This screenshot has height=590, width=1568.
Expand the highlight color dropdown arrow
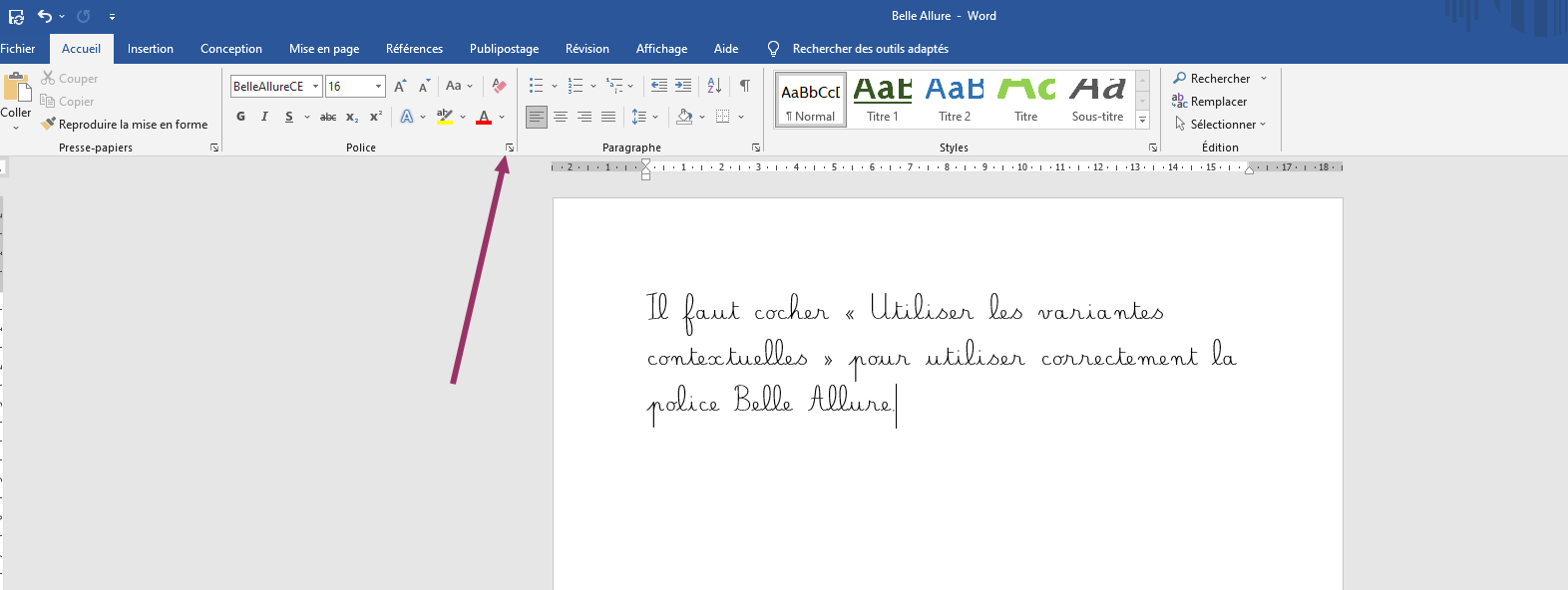click(x=463, y=117)
